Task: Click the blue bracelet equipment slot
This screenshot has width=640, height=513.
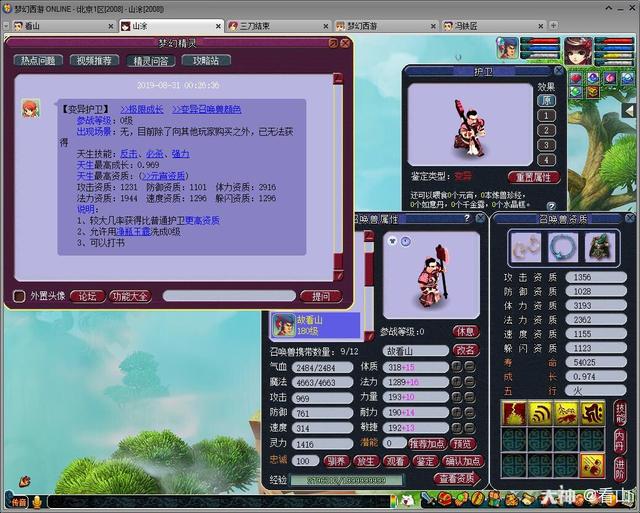Action: click(x=563, y=247)
